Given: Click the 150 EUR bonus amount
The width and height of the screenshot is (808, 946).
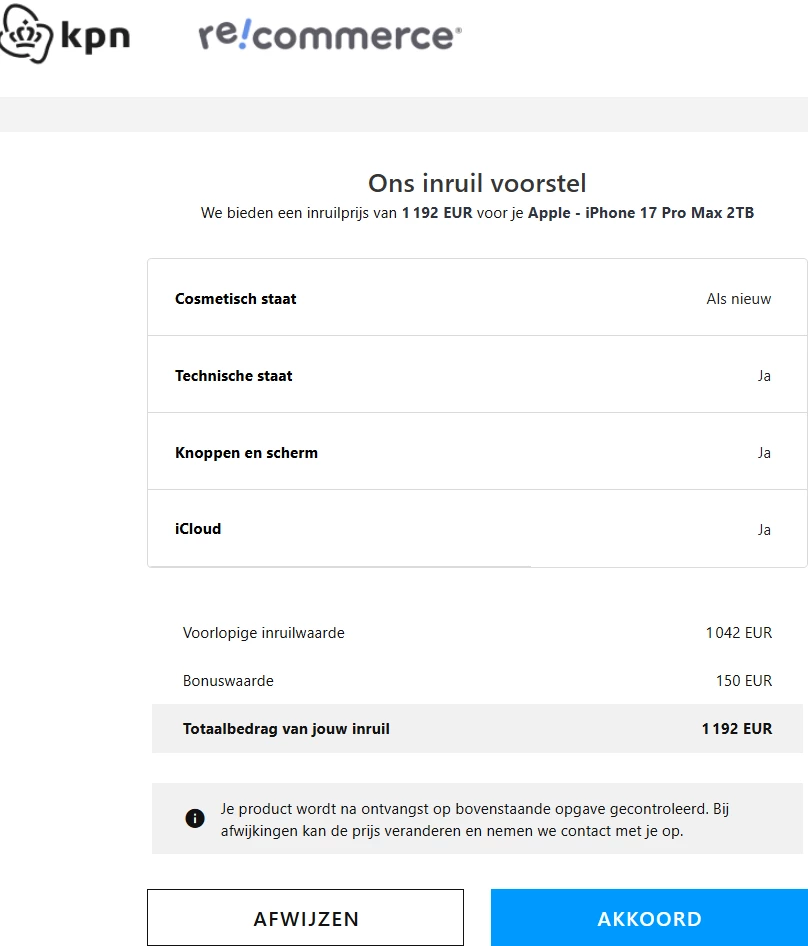Looking at the screenshot, I should pyautogui.click(x=744, y=681).
